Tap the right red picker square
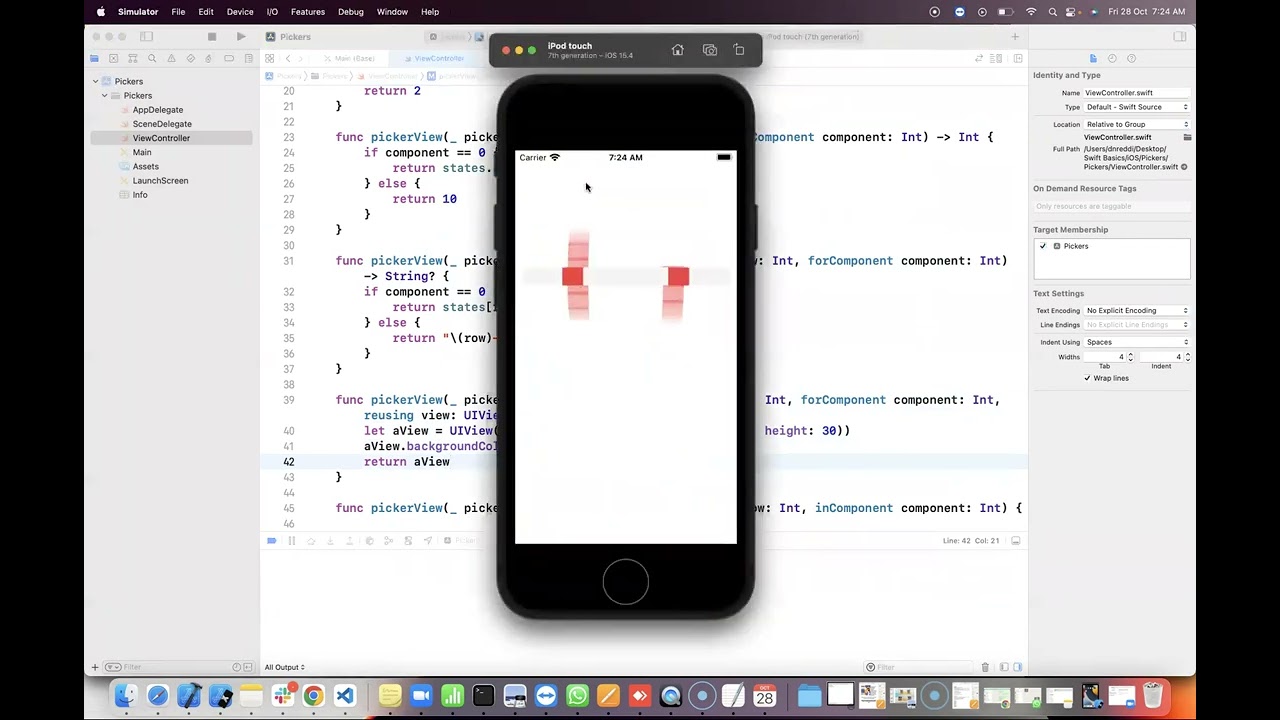 click(678, 277)
